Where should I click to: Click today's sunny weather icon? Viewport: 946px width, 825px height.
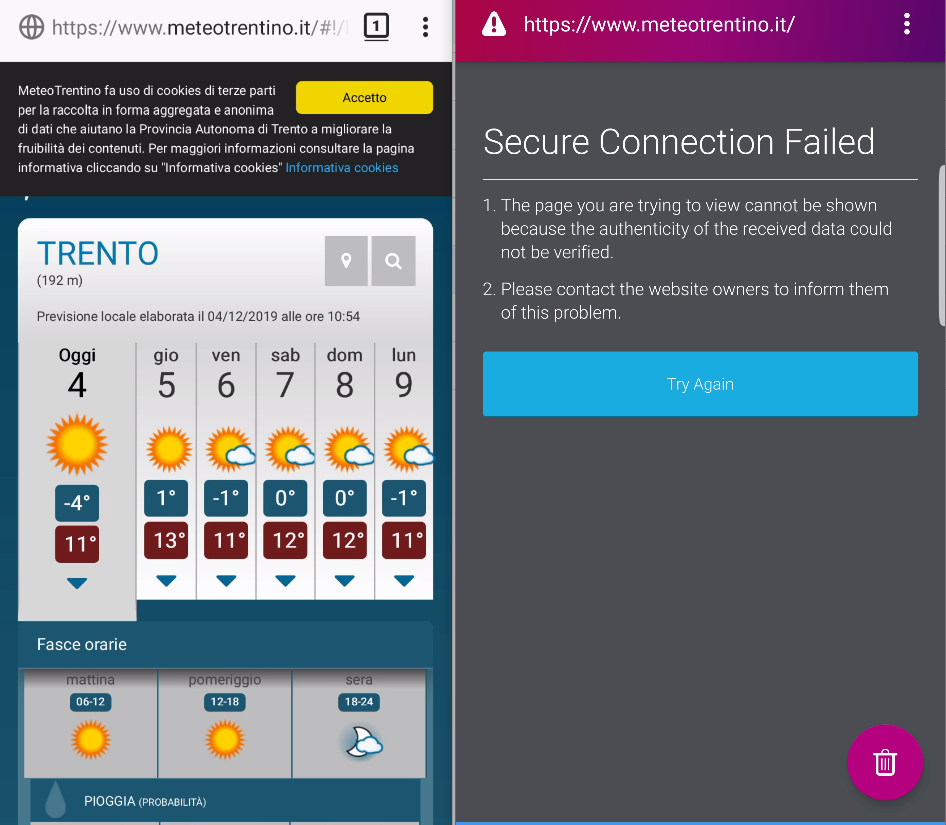click(x=77, y=444)
